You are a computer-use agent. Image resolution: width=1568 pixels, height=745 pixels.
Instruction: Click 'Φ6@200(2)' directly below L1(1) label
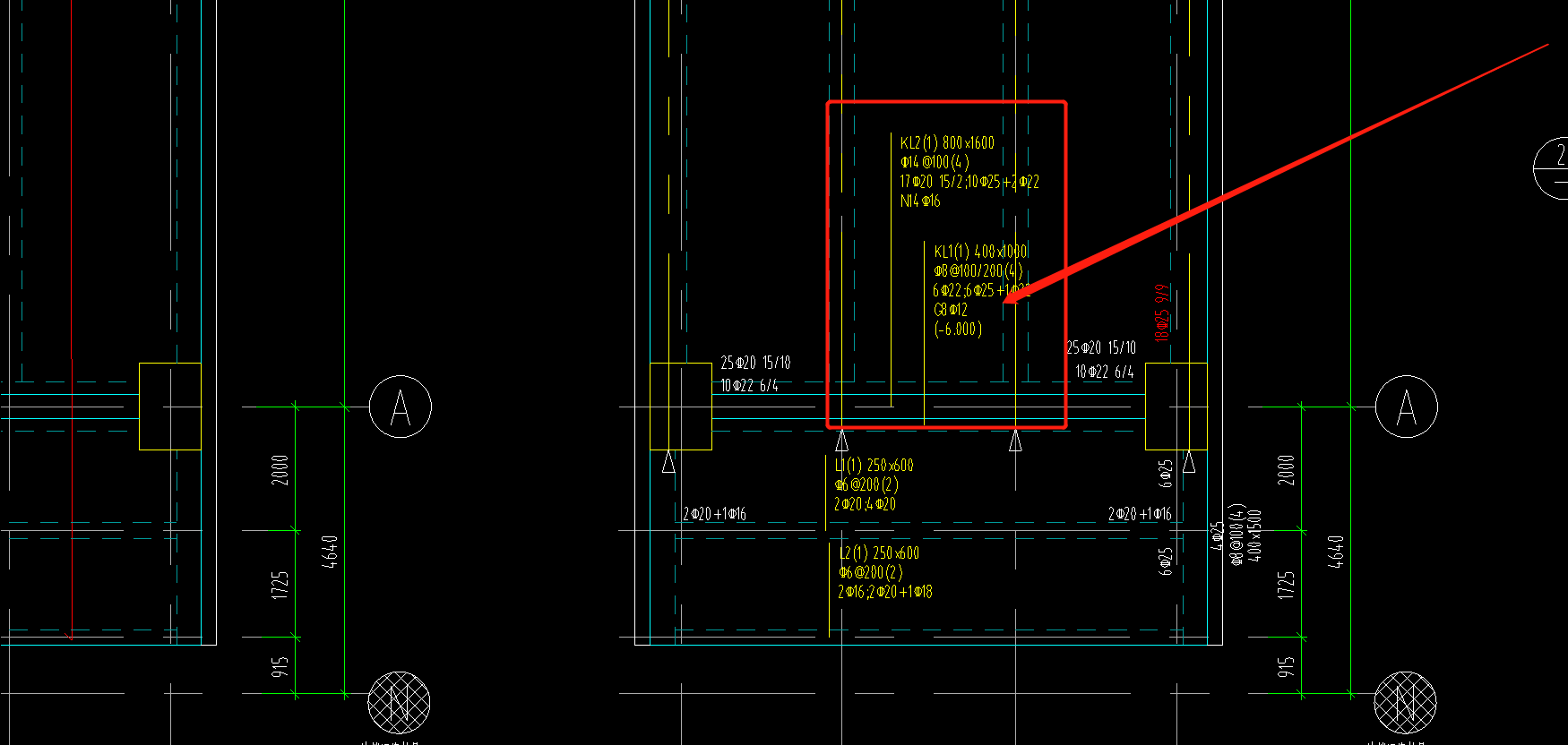[866, 484]
